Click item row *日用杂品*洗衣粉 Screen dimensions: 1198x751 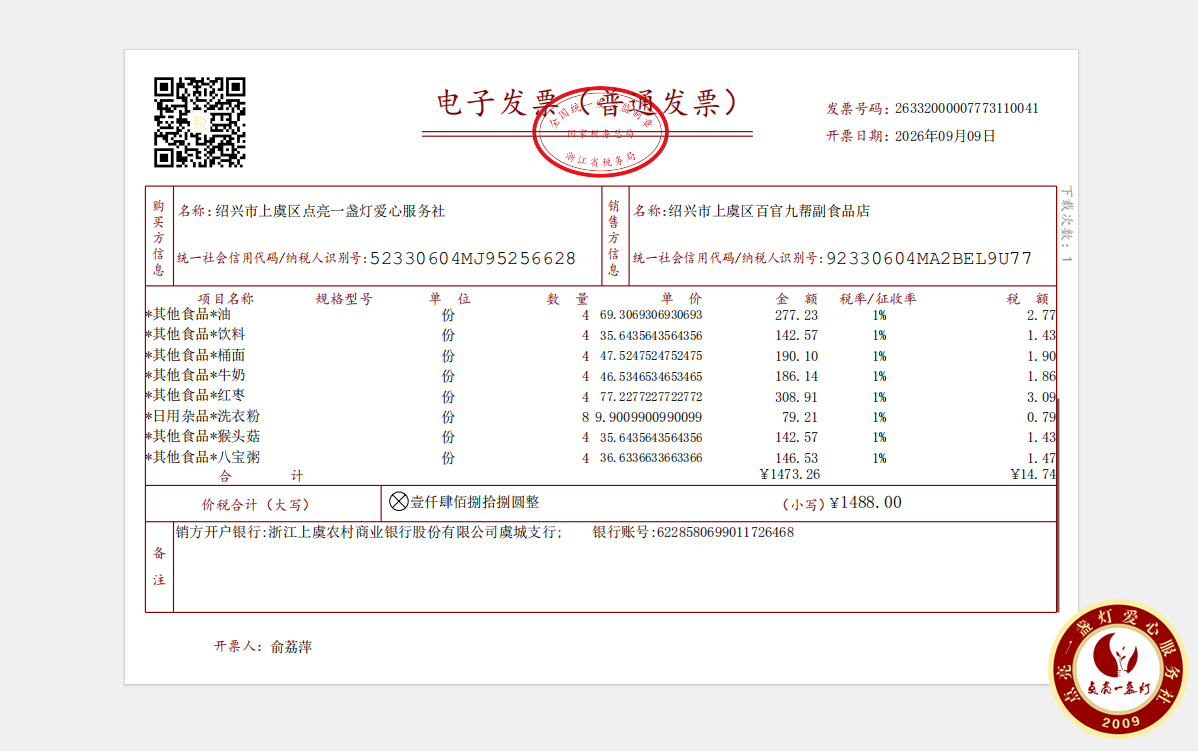(601, 416)
